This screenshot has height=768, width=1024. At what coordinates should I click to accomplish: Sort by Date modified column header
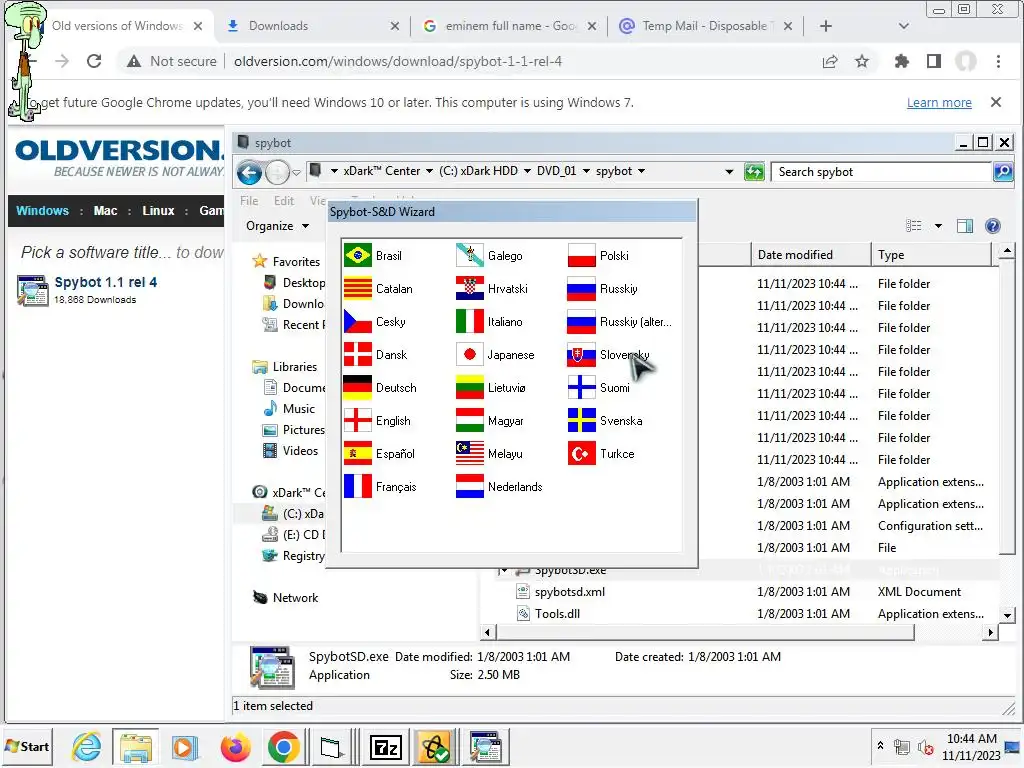pyautogui.click(x=810, y=255)
